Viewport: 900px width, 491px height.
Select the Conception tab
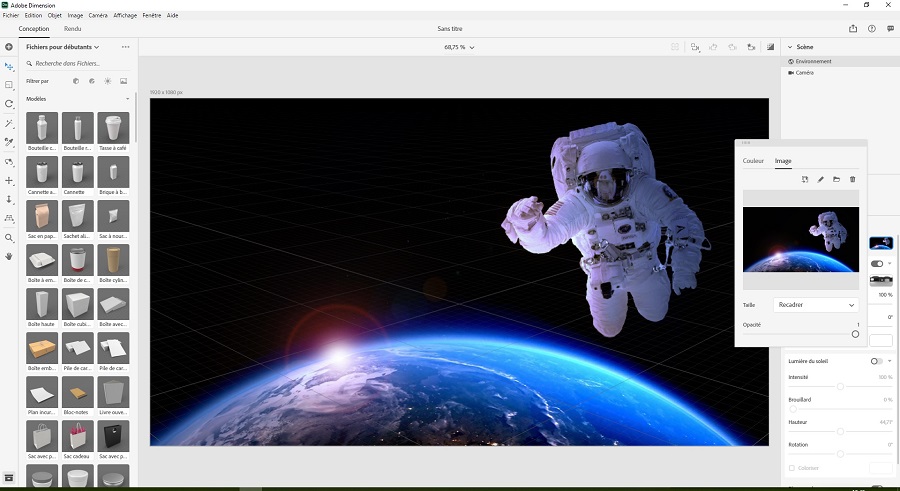click(34, 29)
